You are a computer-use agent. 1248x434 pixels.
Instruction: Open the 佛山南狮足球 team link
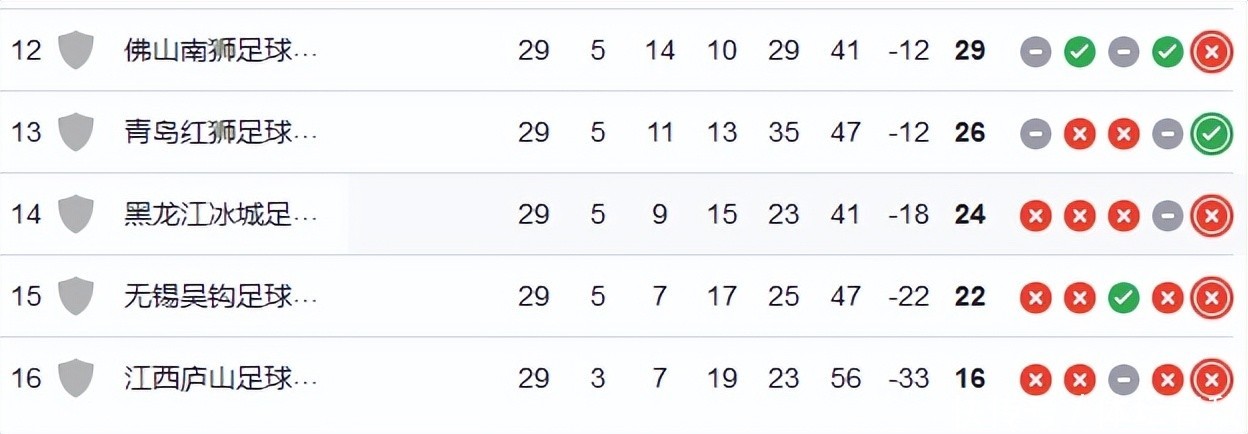pyautogui.click(x=220, y=50)
